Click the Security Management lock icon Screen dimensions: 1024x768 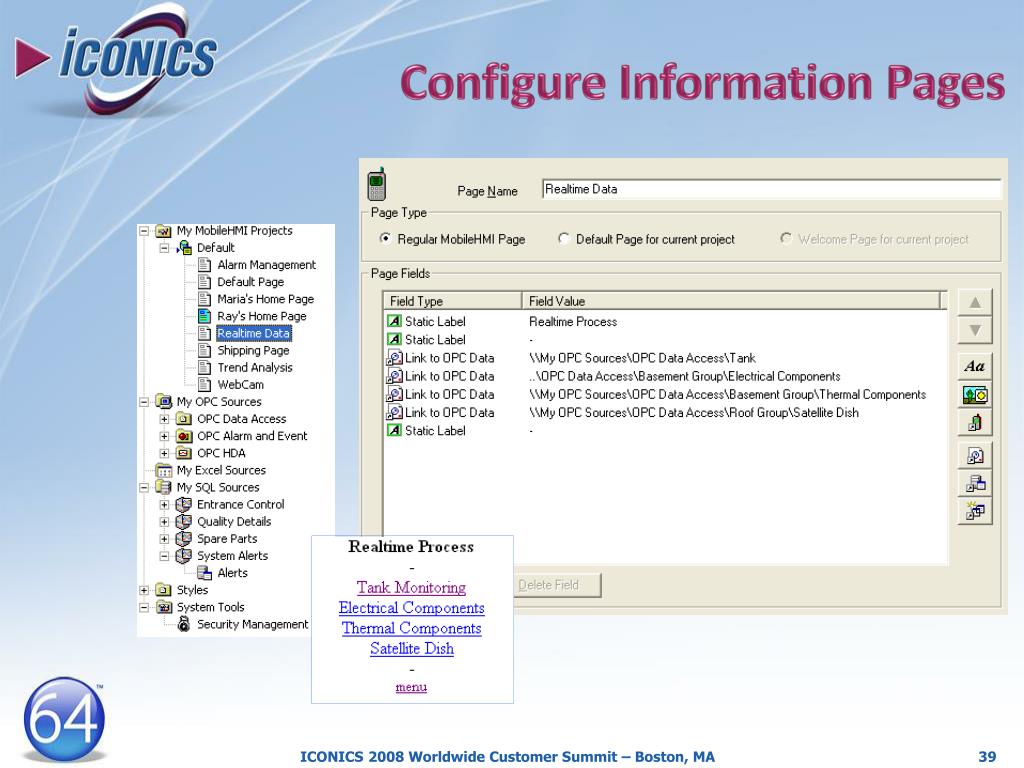click(x=184, y=624)
